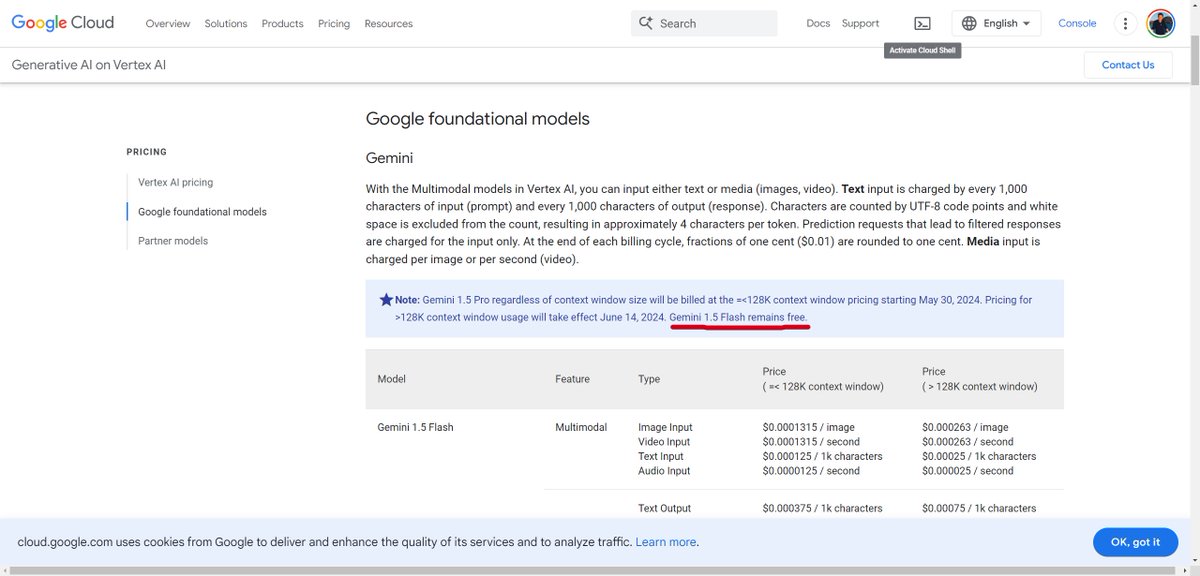Click the $0.00075 / 1k characters price
This screenshot has width=1200, height=576.
pos(979,508)
